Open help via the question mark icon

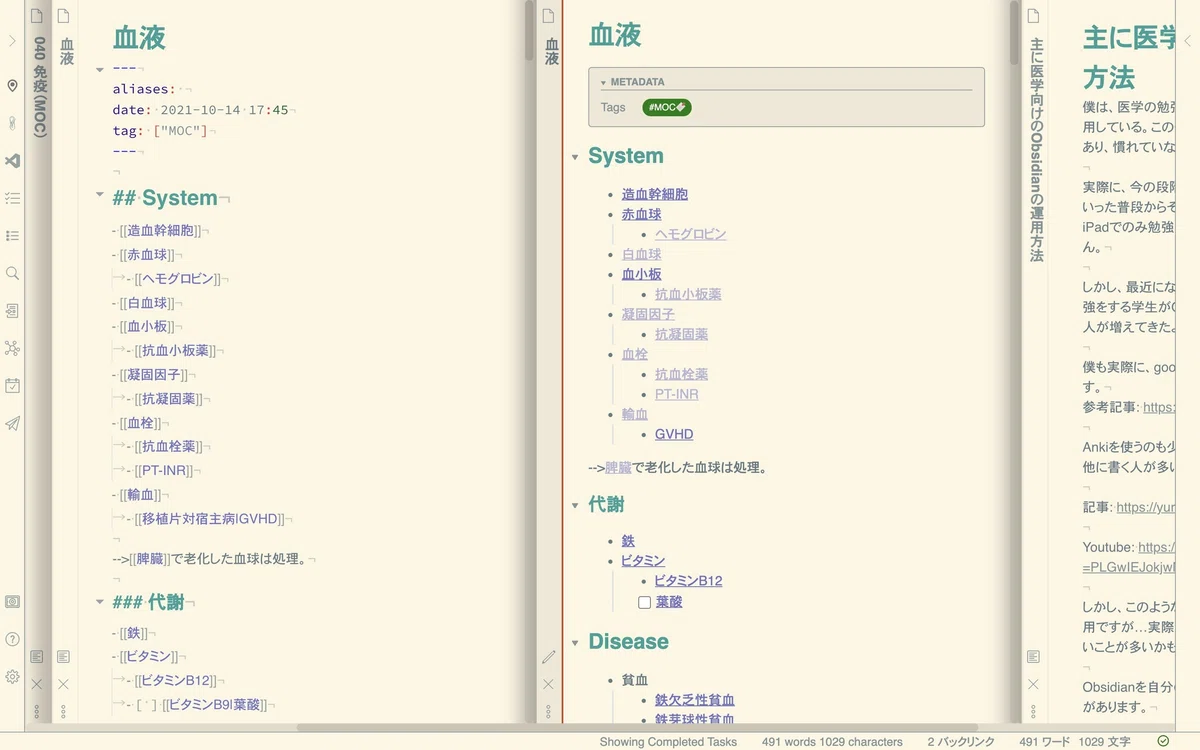(12, 639)
